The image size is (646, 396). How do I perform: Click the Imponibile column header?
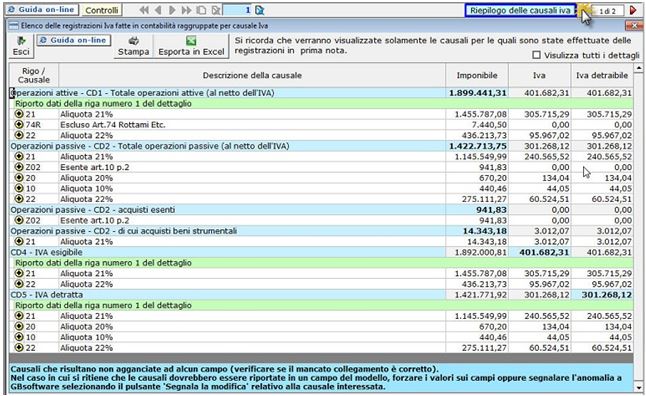pyautogui.click(x=477, y=75)
